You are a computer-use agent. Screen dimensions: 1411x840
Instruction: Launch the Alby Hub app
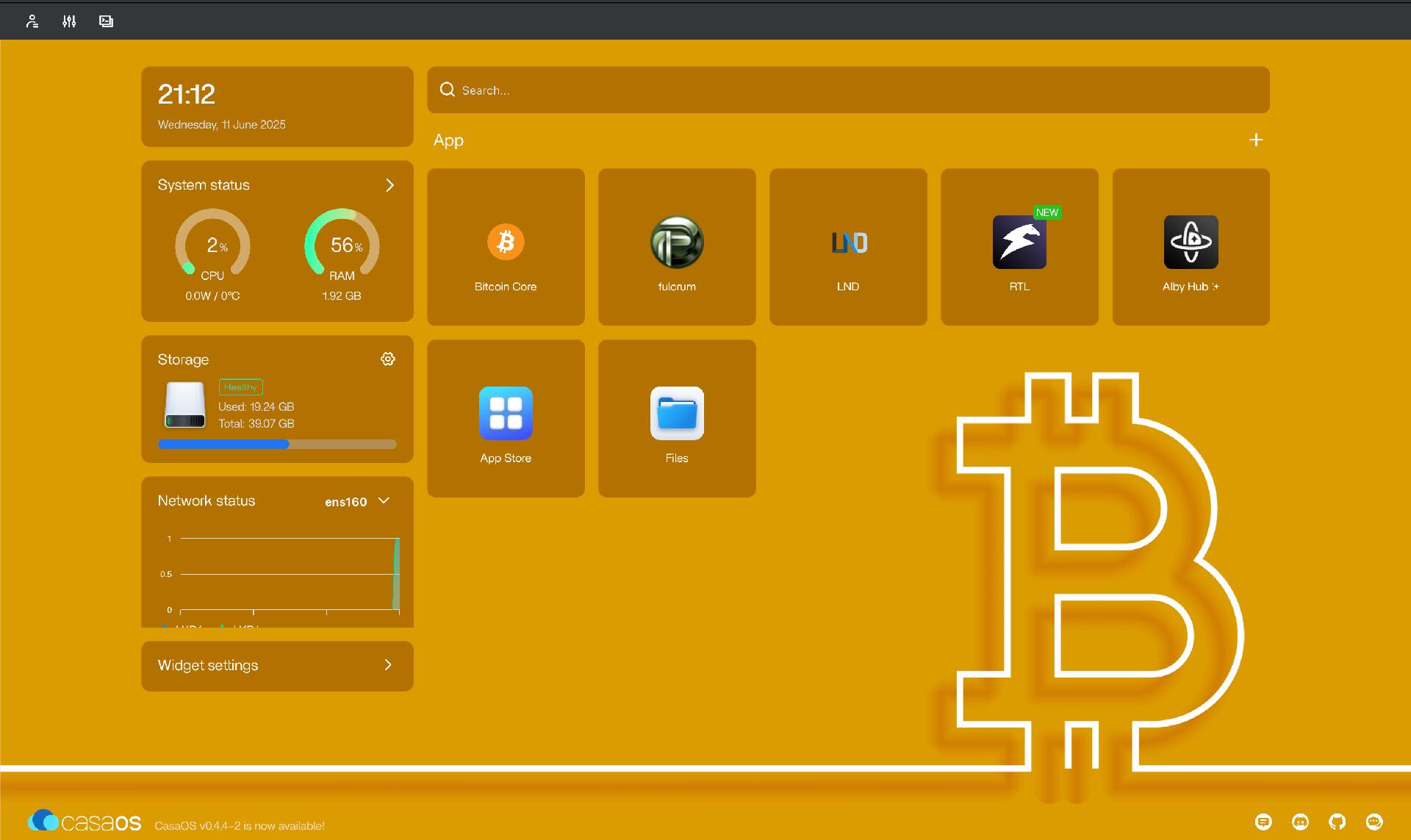[1191, 247]
